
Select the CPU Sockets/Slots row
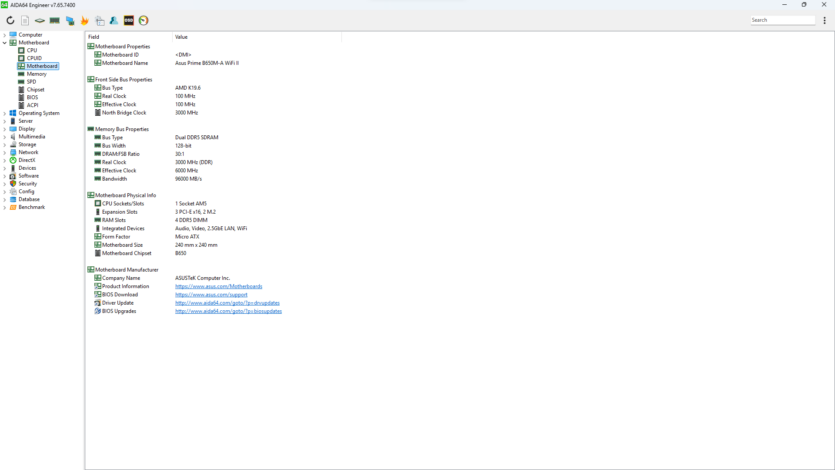point(150,204)
